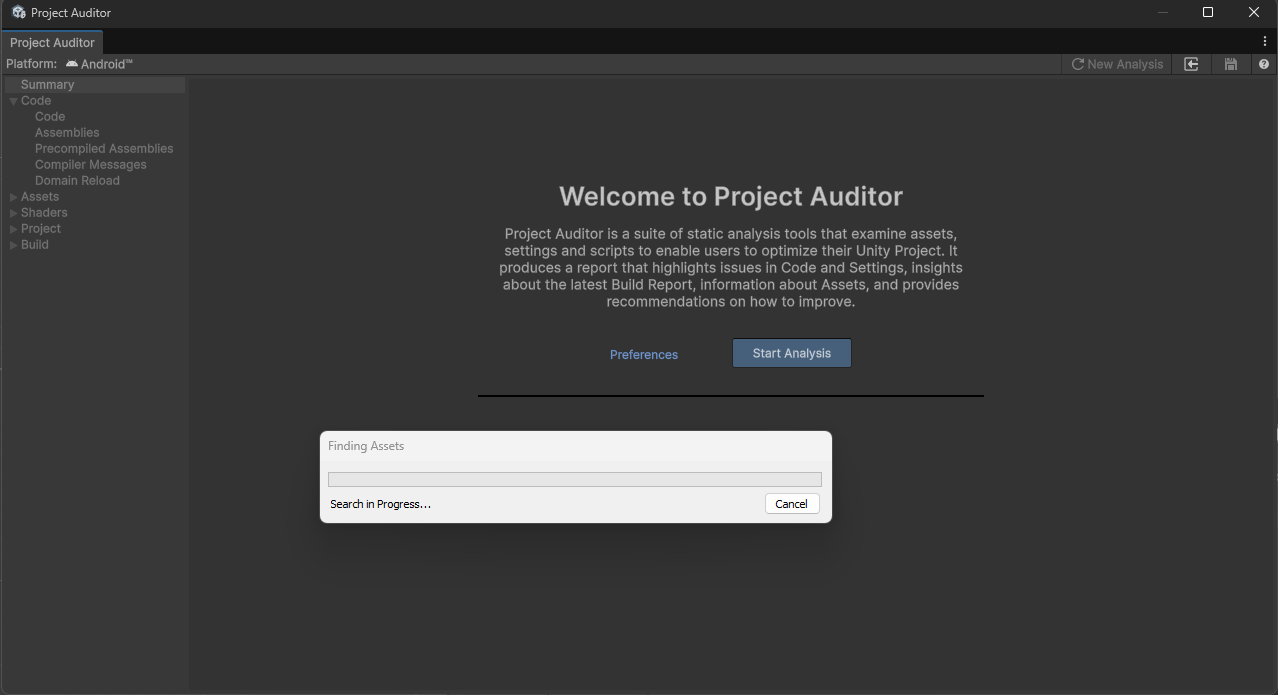Click the save report floppy icon
Image resolution: width=1278 pixels, height=695 pixels.
click(1231, 64)
